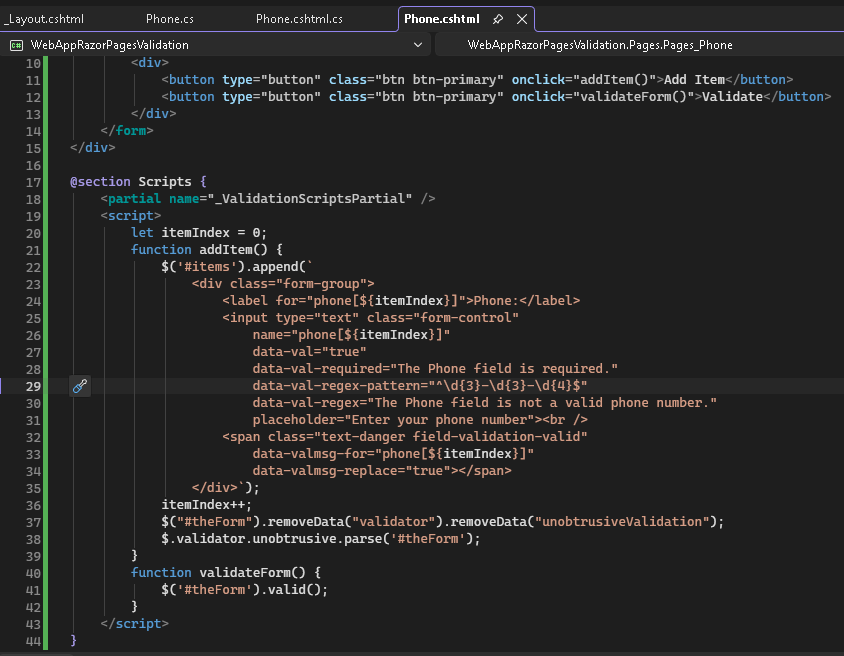
Task: Click the 'let itemIndex = 0;' line
Action: point(199,232)
